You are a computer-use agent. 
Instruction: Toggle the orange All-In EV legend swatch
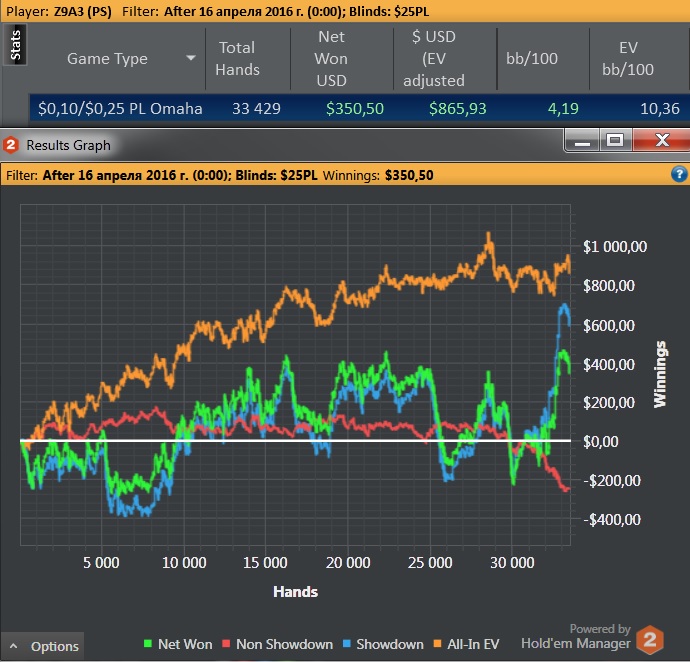[437, 644]
